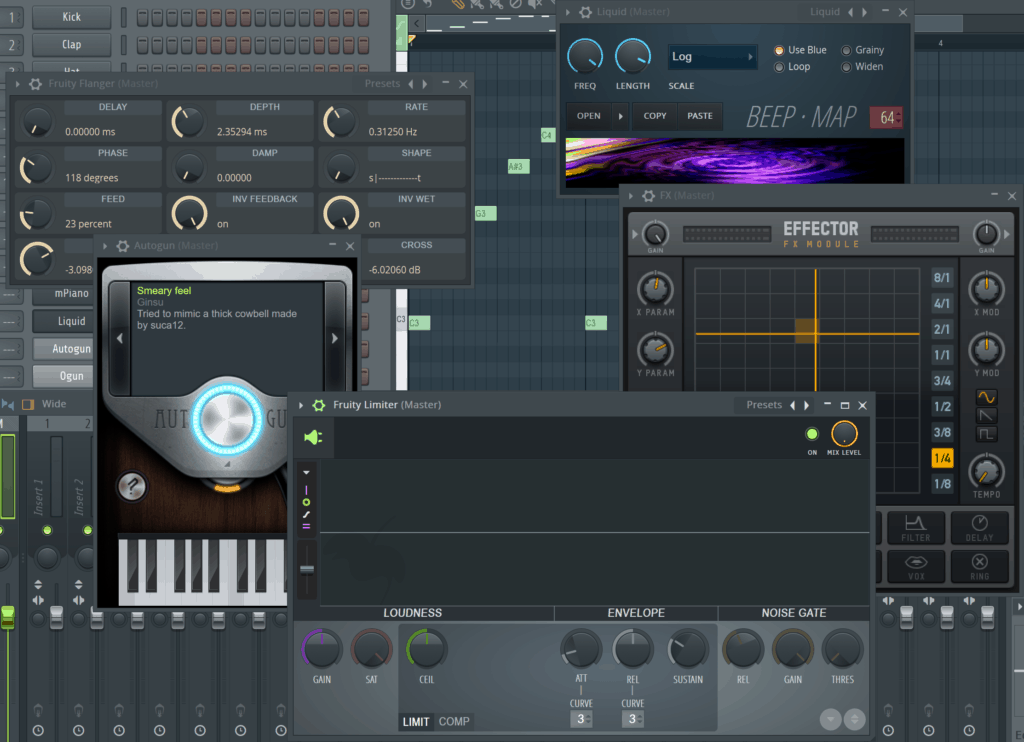This screenshot has width=1024, height=742.
Task: Switch to the LIMIT tab in Fruity Limiter
Action: [415, 722]
